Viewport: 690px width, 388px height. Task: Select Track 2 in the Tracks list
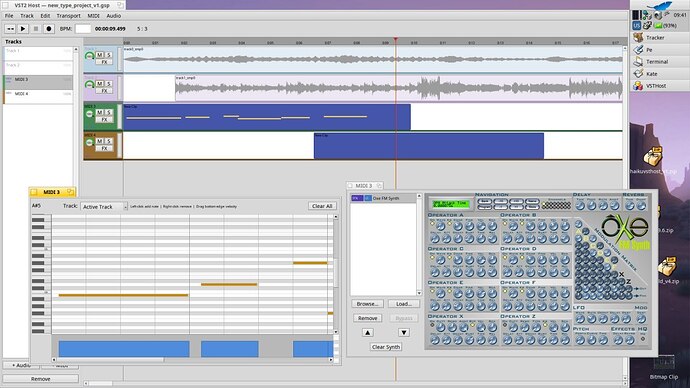[38, 68]
